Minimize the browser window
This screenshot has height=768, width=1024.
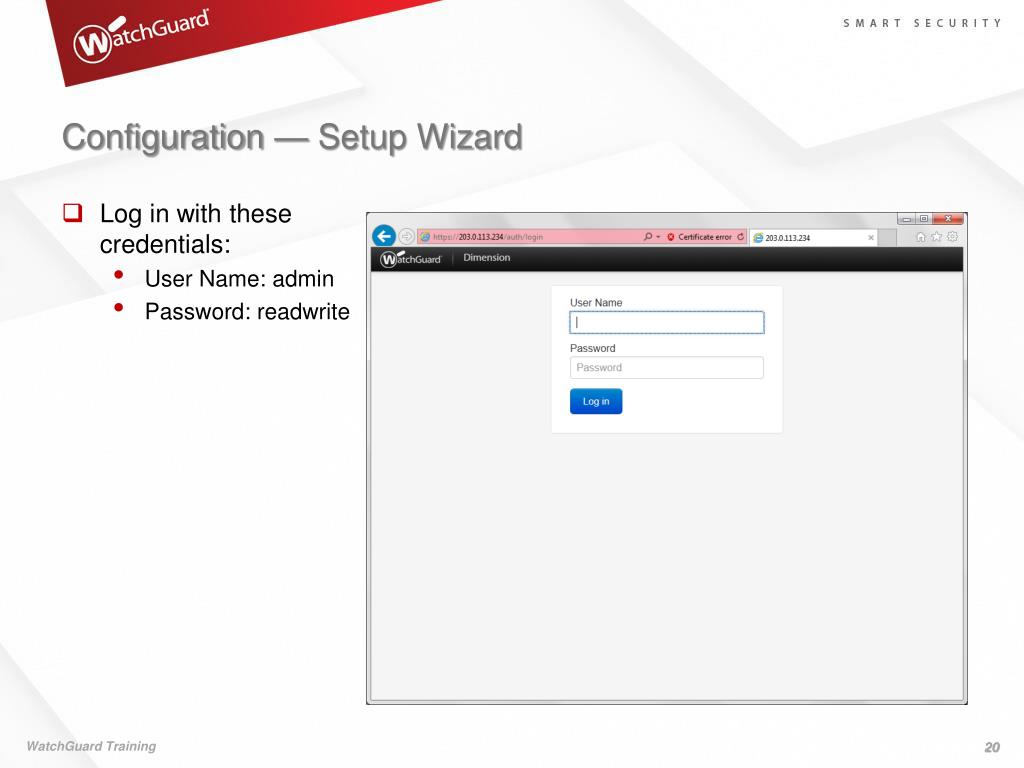(906, 219)
